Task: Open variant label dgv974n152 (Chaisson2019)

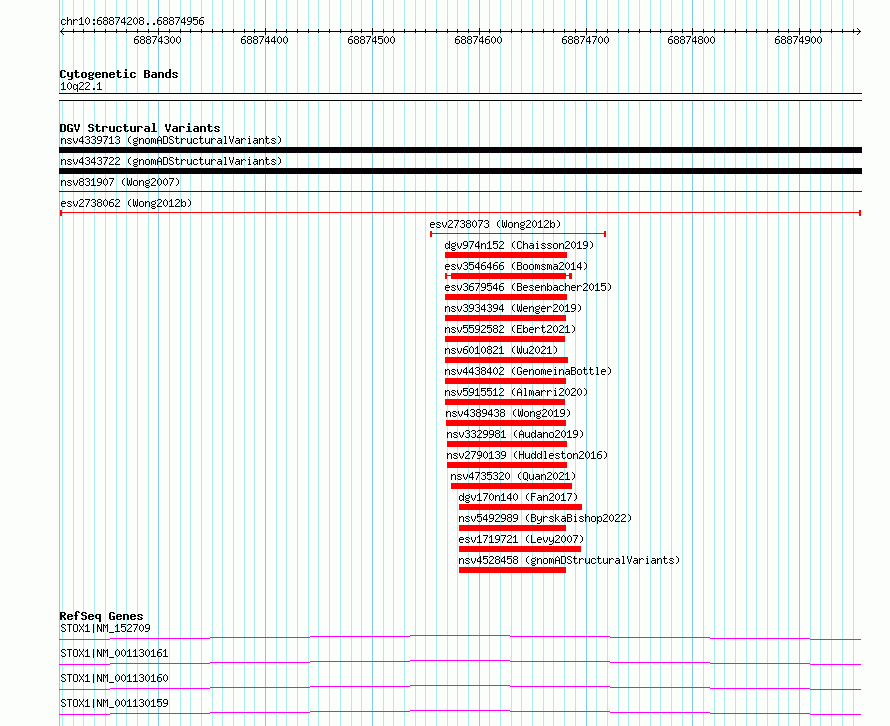Action: pyautogui.click(x=519, y=245)
